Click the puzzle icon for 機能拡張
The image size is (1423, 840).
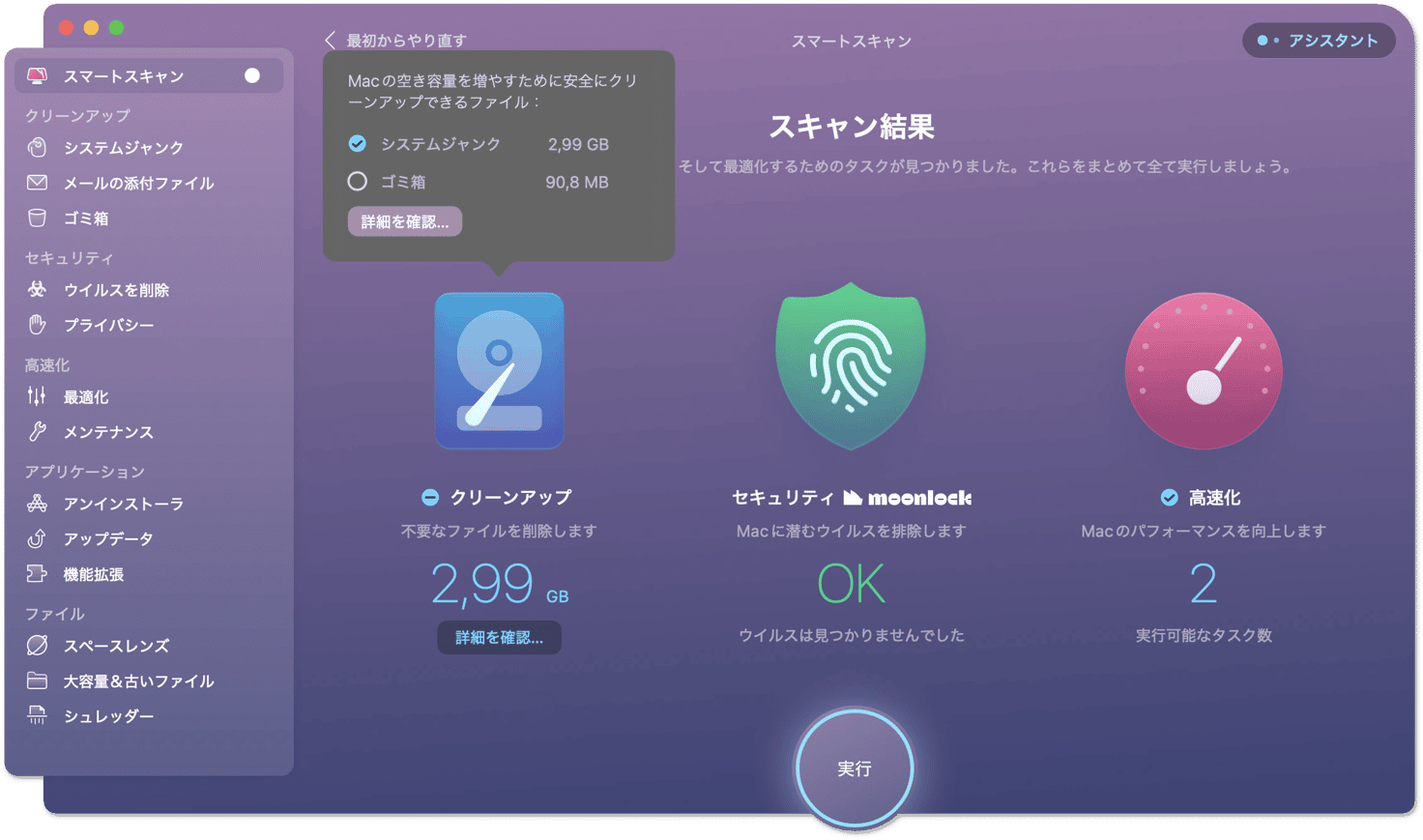tap(37, 574)
